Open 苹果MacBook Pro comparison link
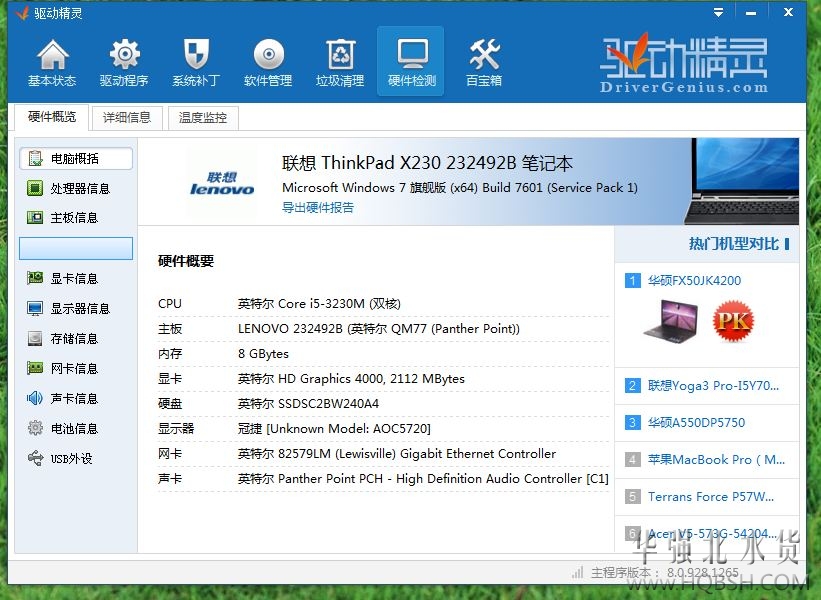821x600 pixels. [716, 460]
